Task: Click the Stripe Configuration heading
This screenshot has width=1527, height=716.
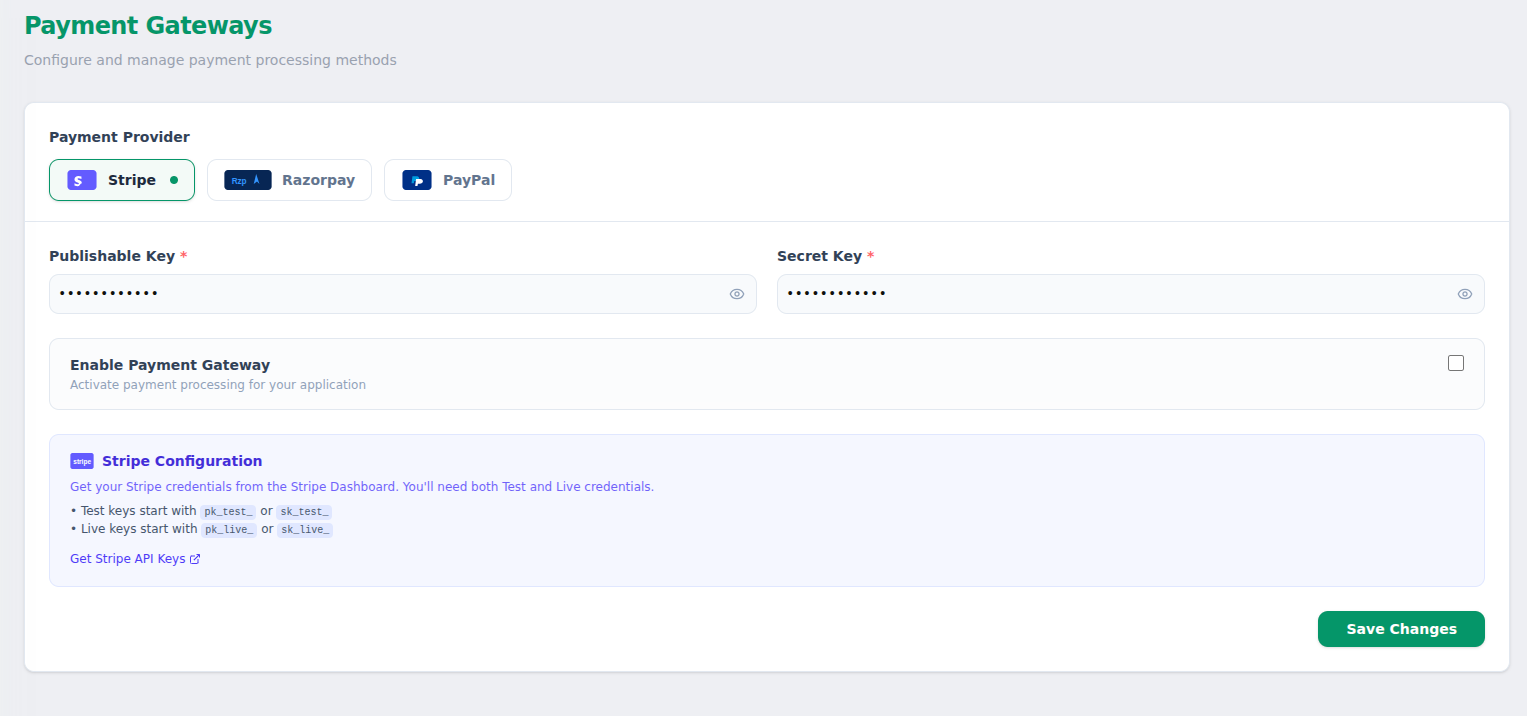Action: tap(182, 461)
